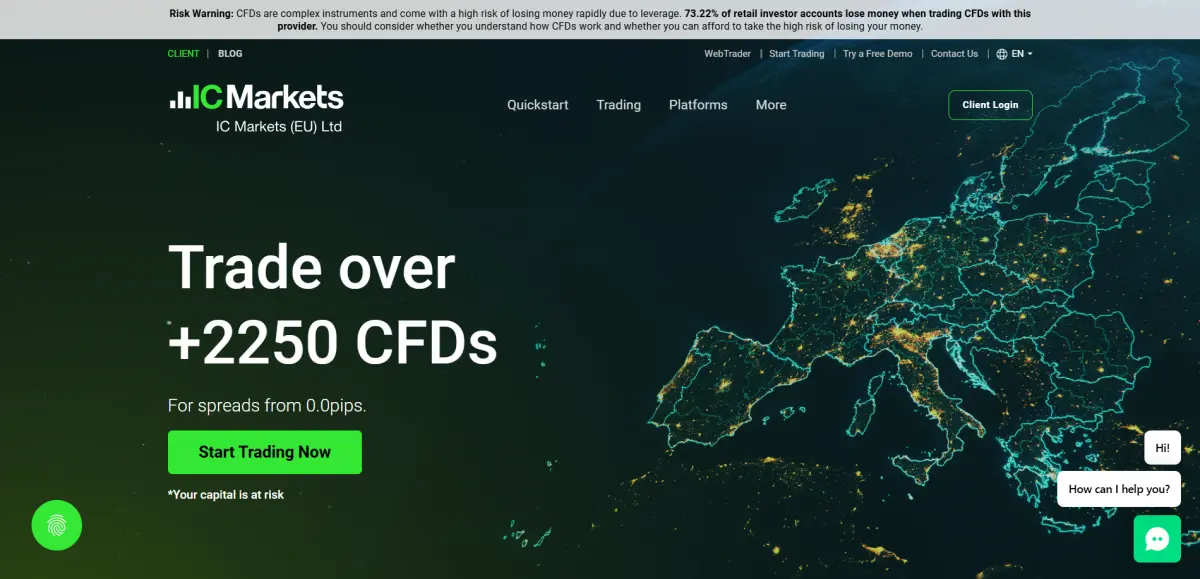1200x579 pixels.
Task: Click the globe language icon
Action: (1002, 54)
